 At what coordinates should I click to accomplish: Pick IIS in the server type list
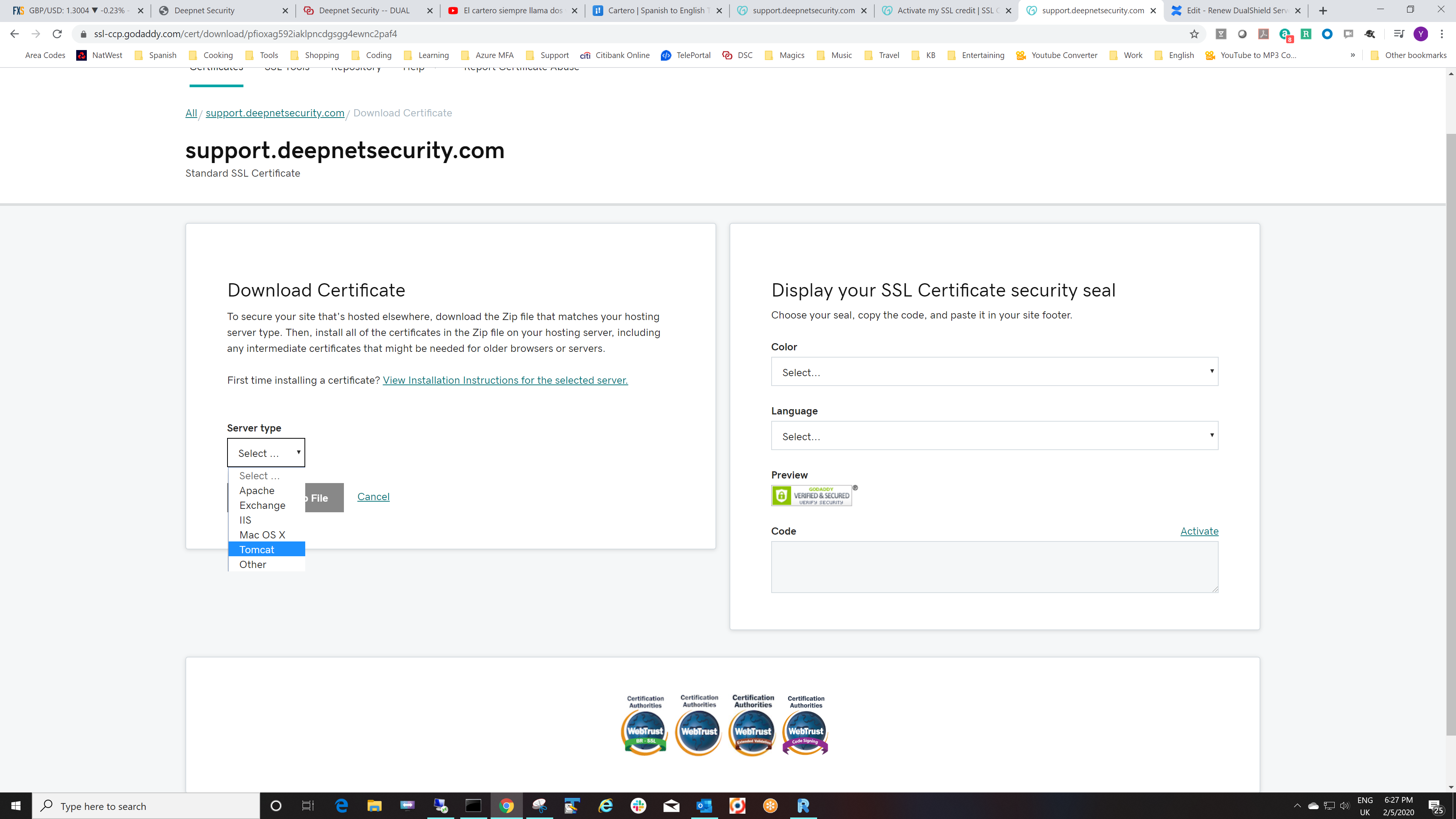(x=245, y=520)
